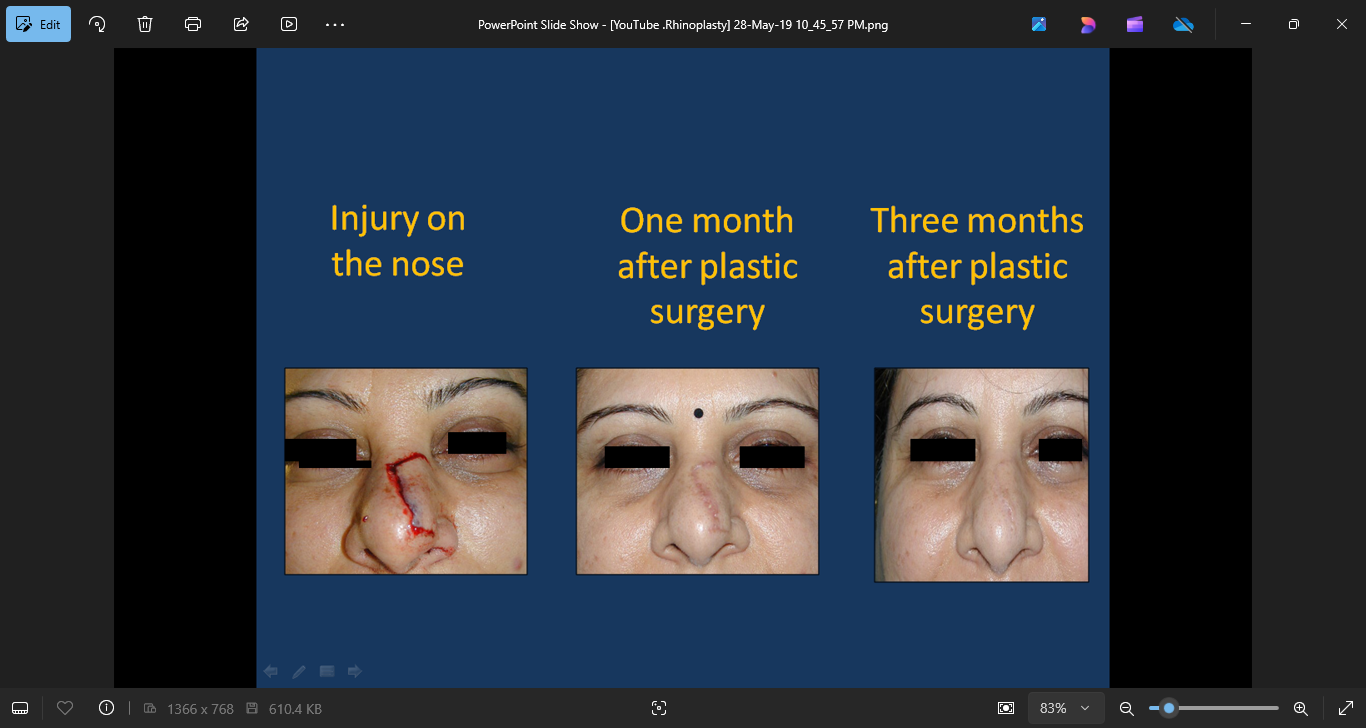Click the fit-to-window zoom icon

coord(1006,708)
